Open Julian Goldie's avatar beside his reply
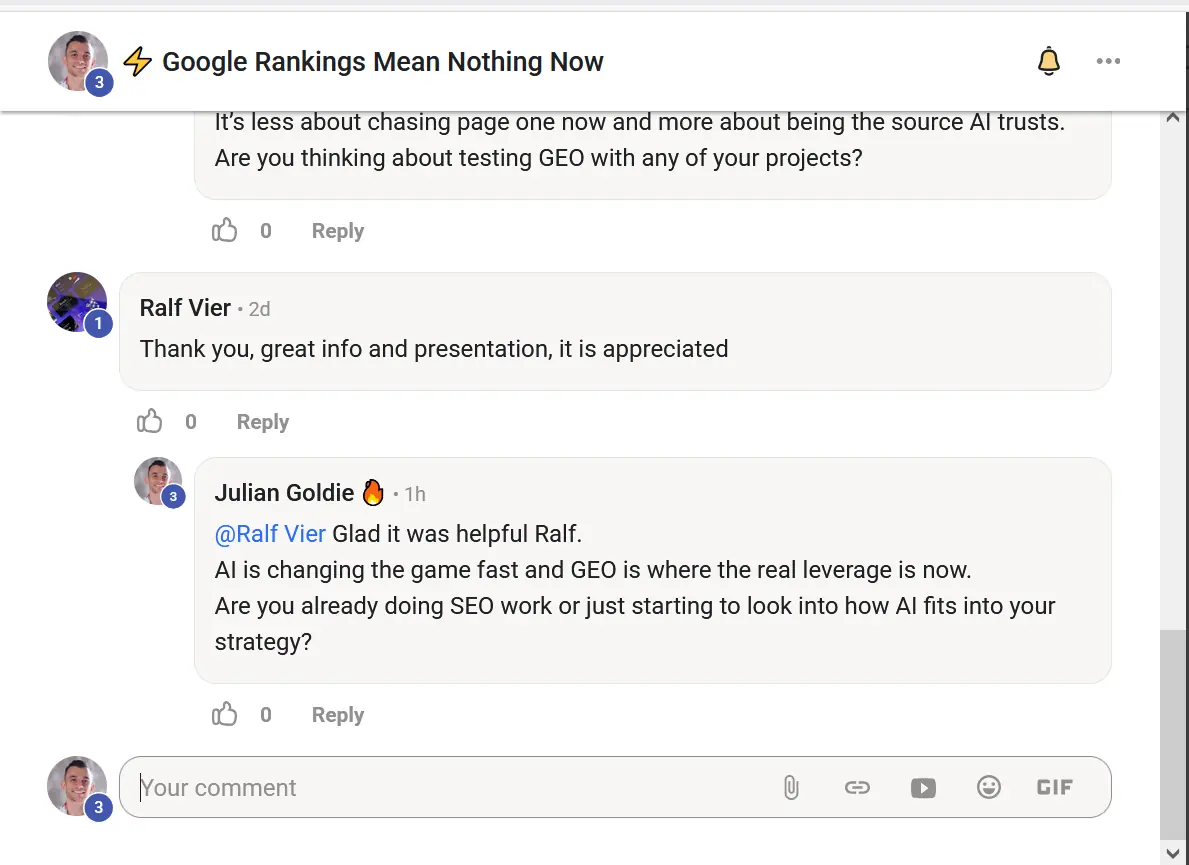 (x=158, y=481)
